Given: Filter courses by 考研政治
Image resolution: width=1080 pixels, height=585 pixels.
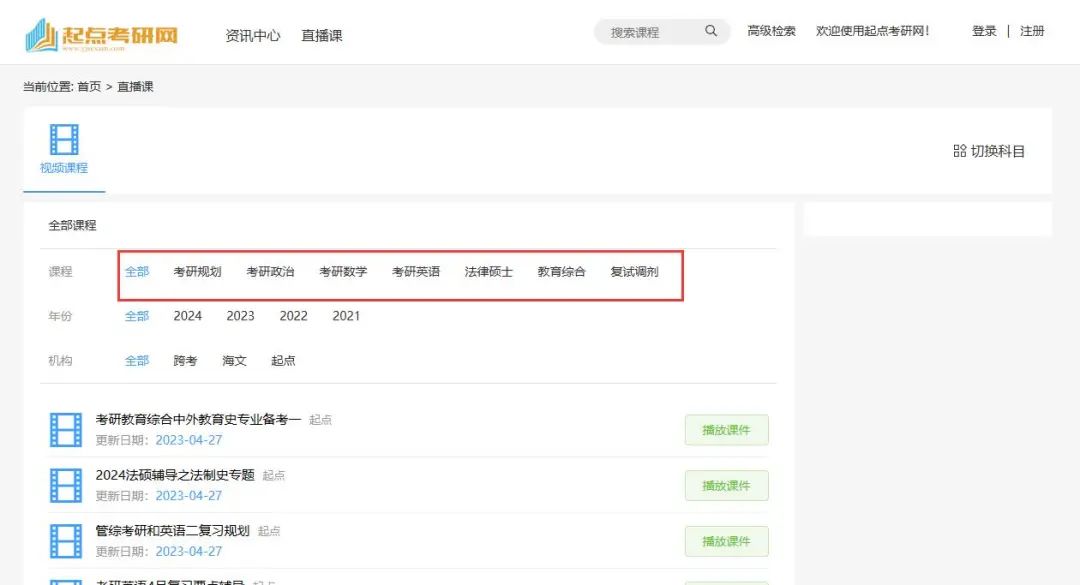Looking at the screenshot, I should click(x=270, y=271).
